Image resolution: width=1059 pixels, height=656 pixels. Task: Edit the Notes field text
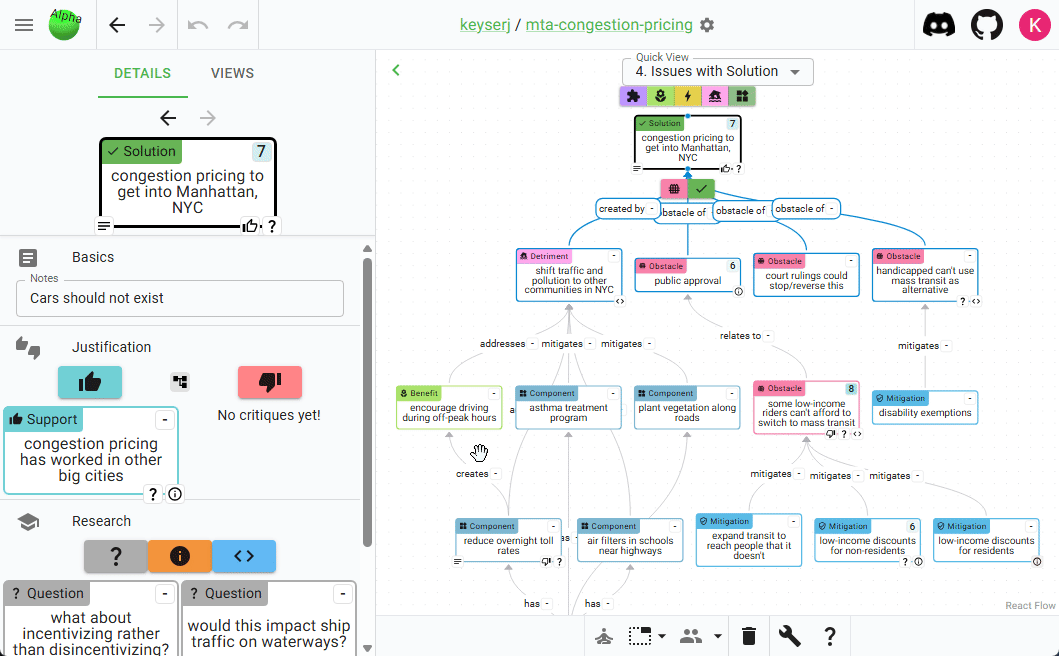pyautogui.click(x=180, y=298)
